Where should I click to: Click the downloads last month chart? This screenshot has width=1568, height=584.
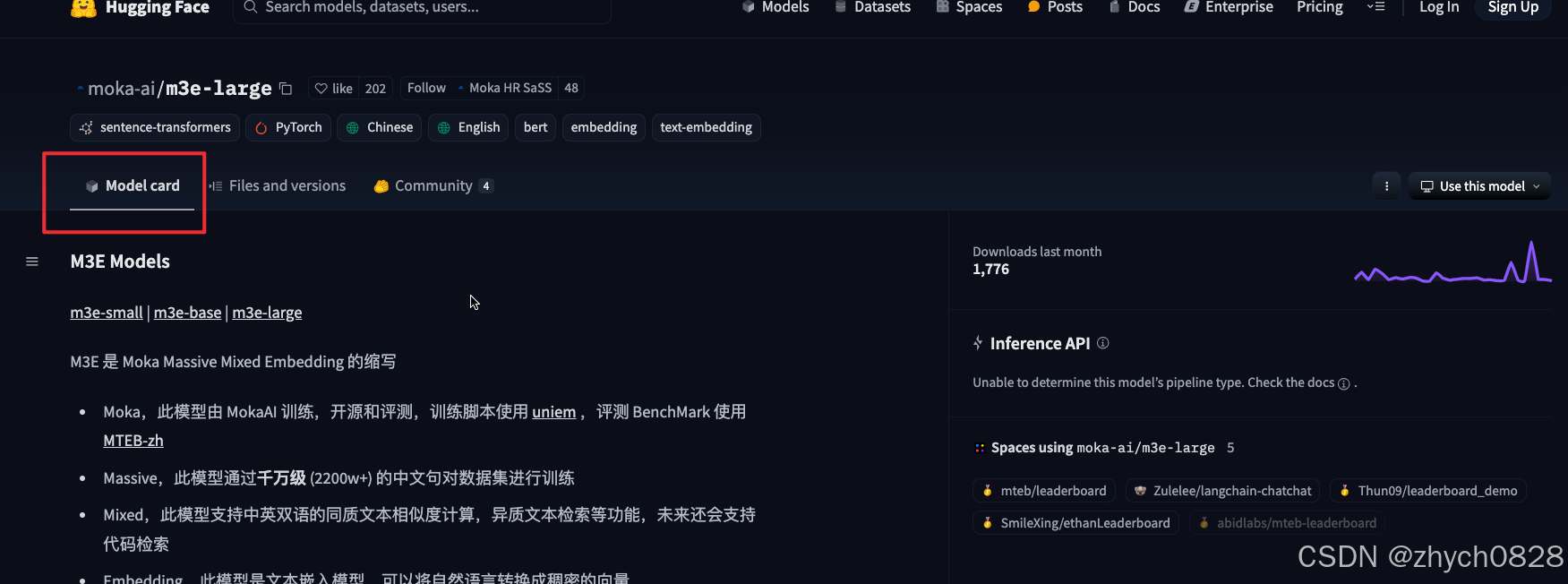click(x=1452, y=262)
